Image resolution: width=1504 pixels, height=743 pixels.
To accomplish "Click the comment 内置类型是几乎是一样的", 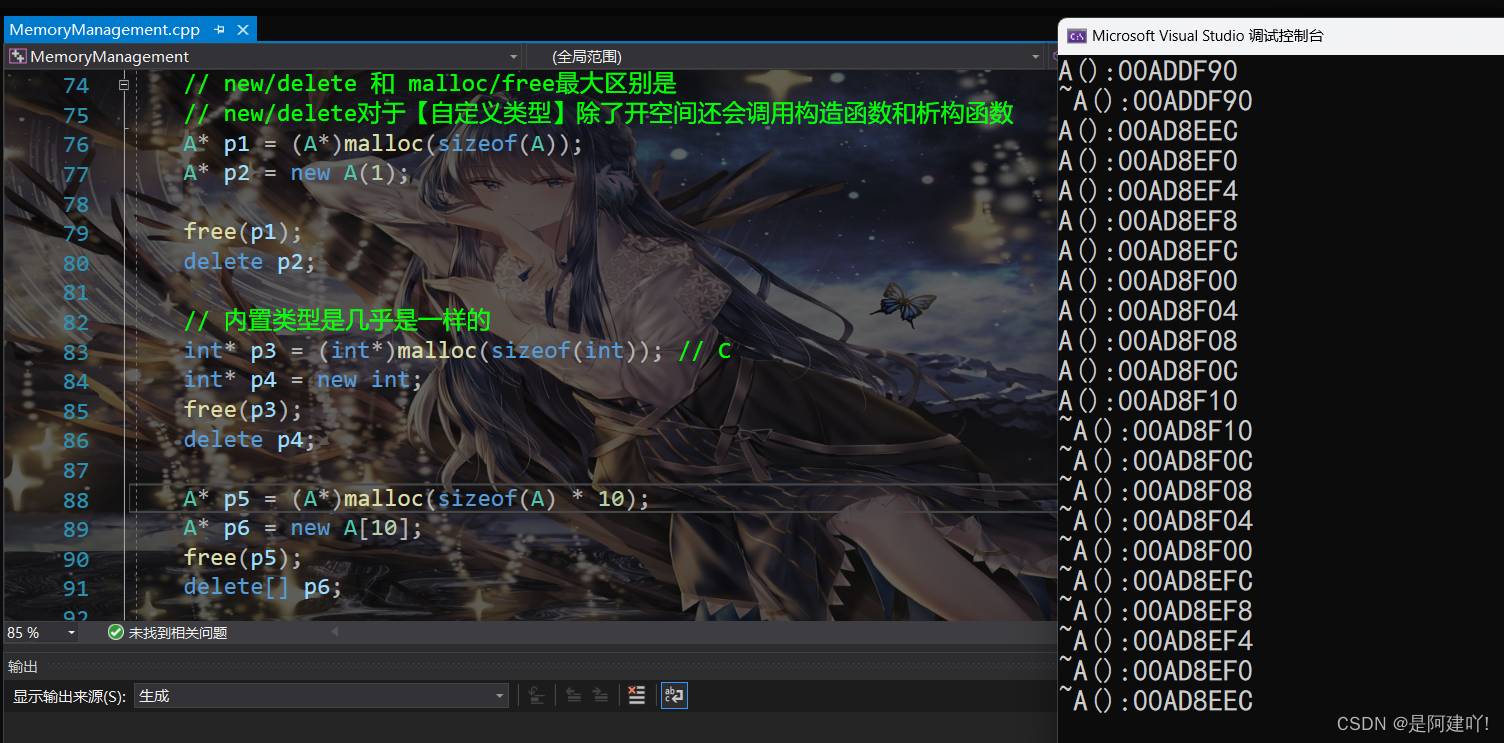I will coord(337,320).
